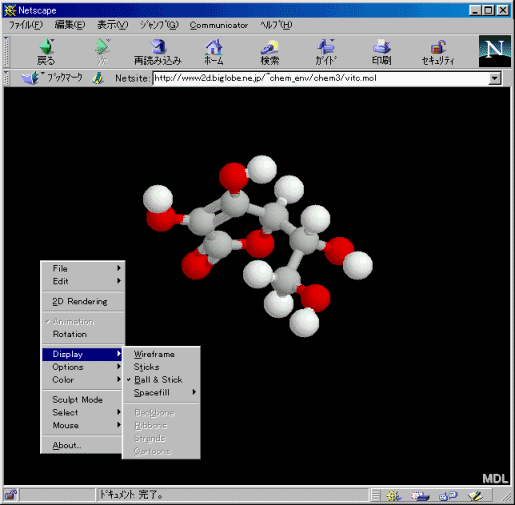Select the highlighted Display menu entry

82,354
